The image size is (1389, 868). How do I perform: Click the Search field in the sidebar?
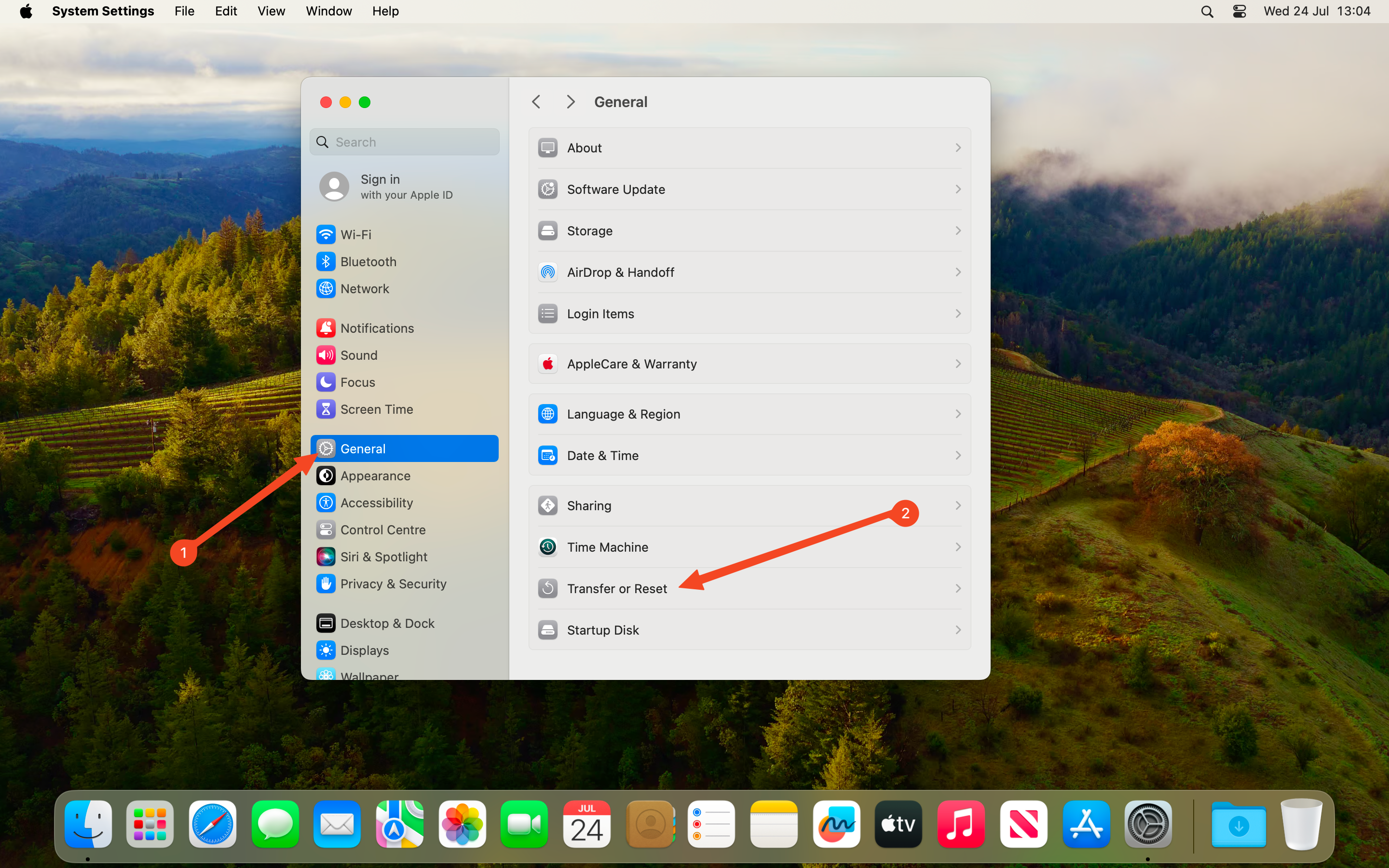[404, 141]
